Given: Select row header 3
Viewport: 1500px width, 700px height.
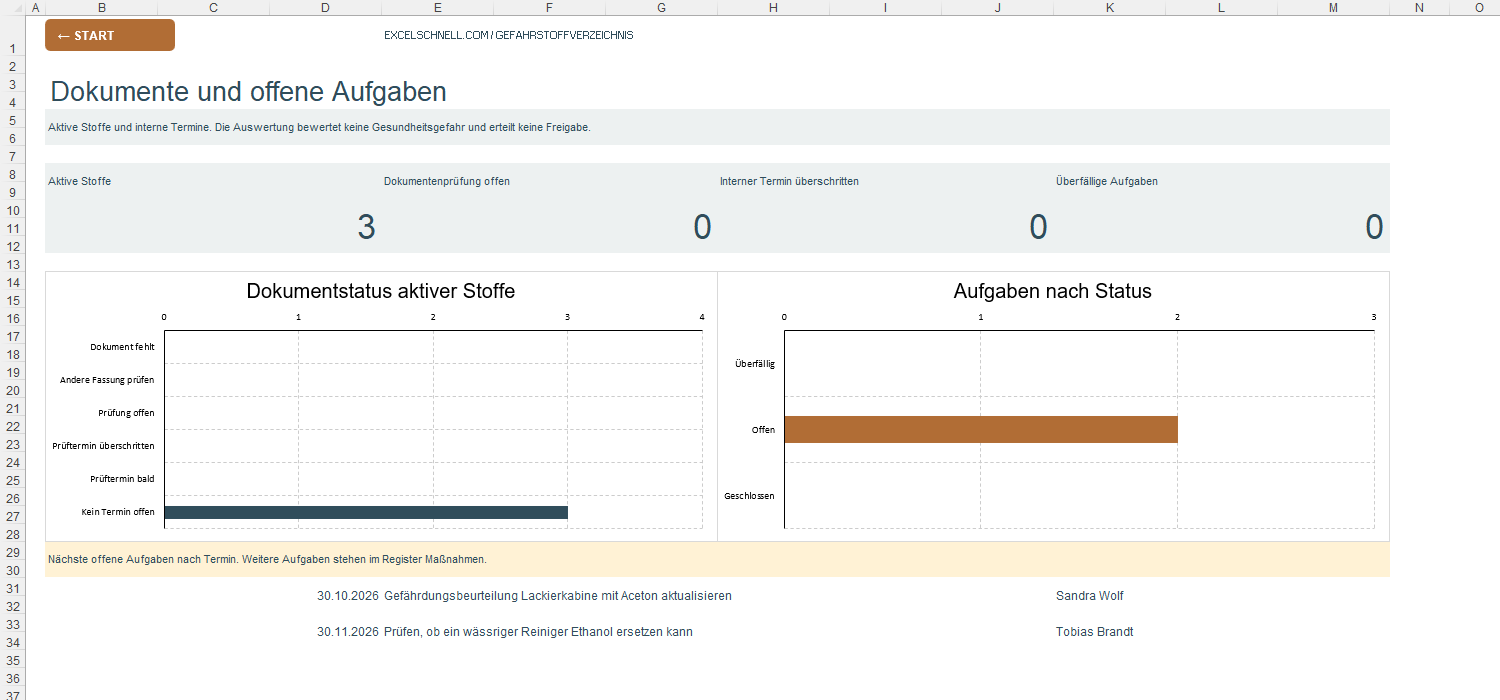Looking at the screenshot, I should click(13, 84).
